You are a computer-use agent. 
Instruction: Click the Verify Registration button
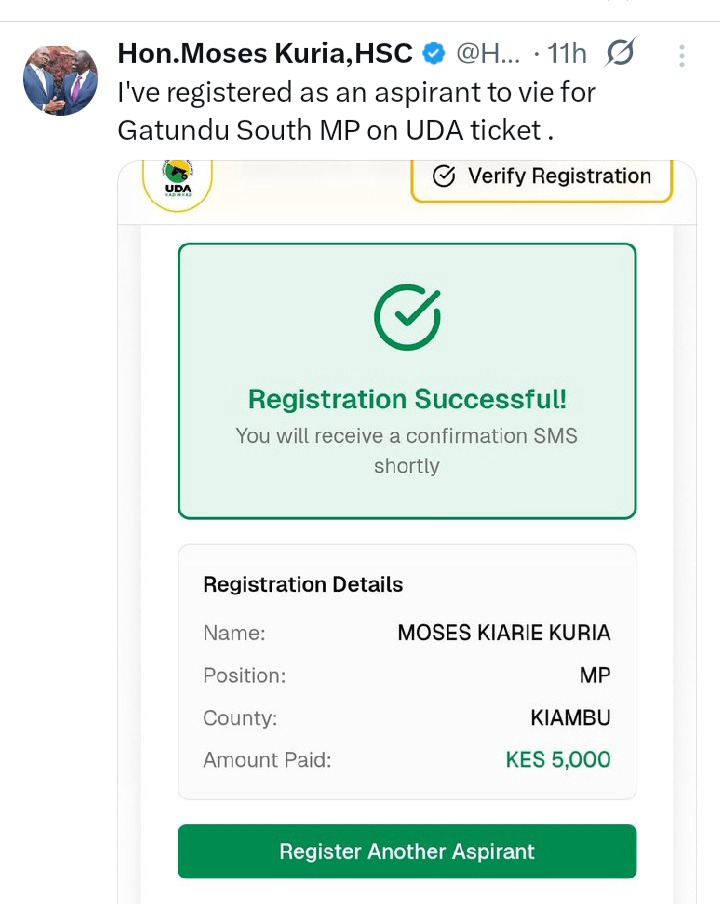(x=541, y=177)
